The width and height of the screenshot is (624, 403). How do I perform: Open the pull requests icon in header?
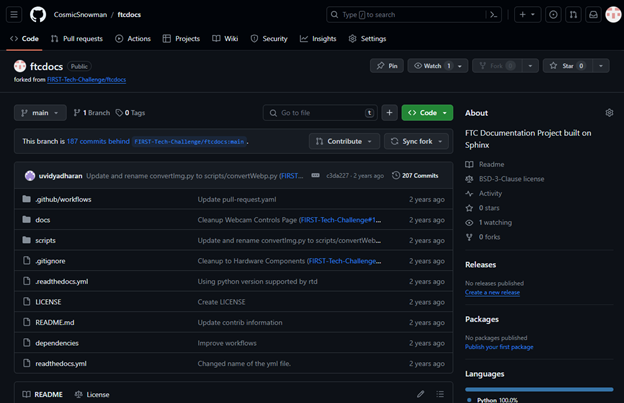pyautogui.click(x=573, y=15)
